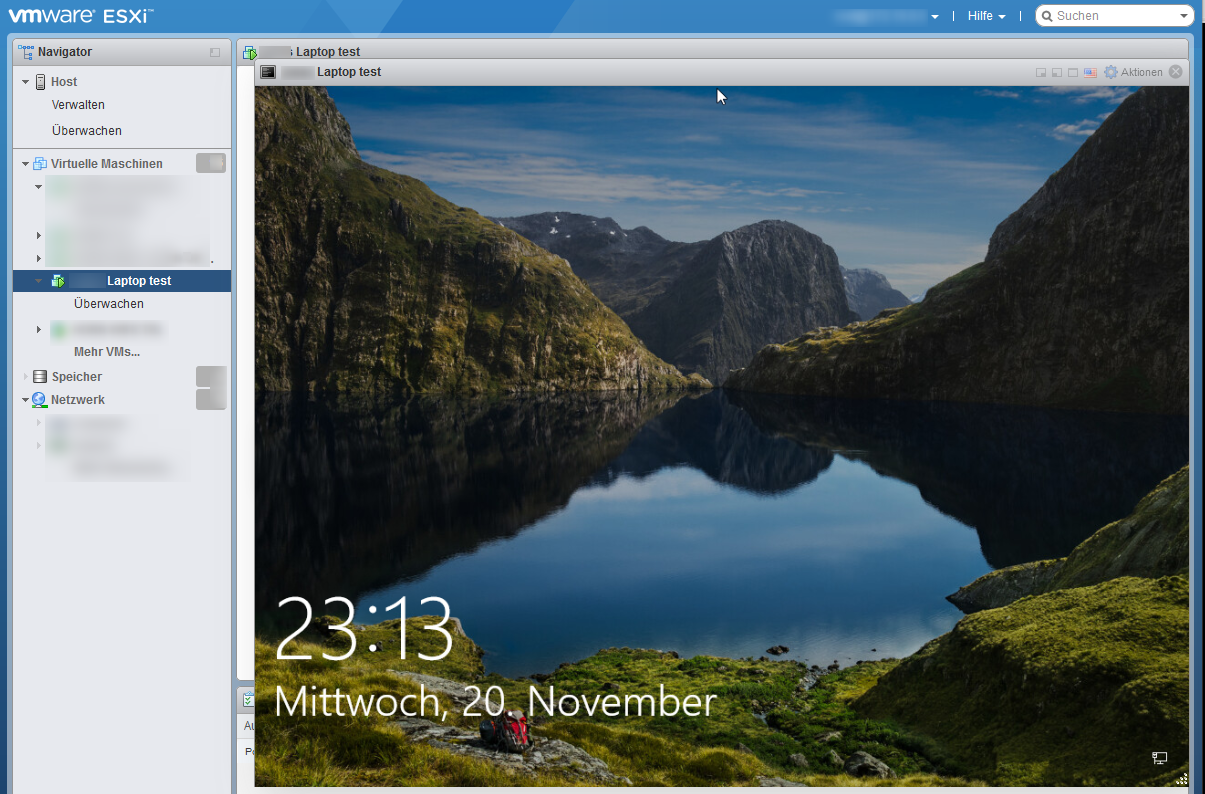Screen dimensions: 1205x794
Task: Open the Aktionen gear menu
Action: [1133, 72]
